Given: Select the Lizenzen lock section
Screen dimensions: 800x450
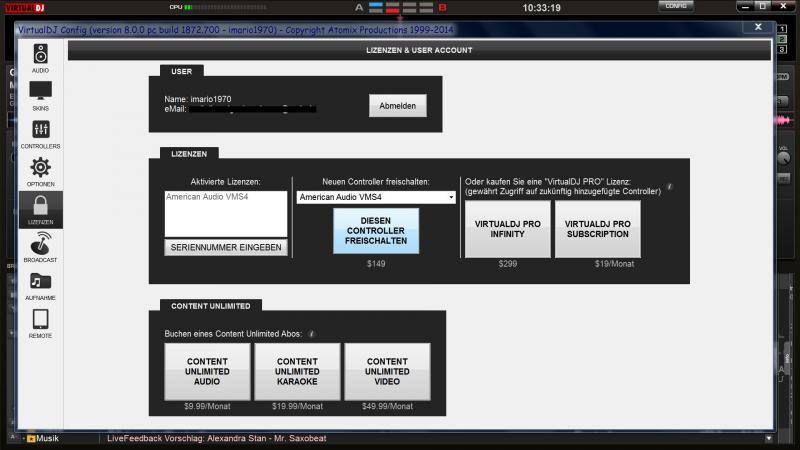Looking at the screenshot, I should click(40, 210).
